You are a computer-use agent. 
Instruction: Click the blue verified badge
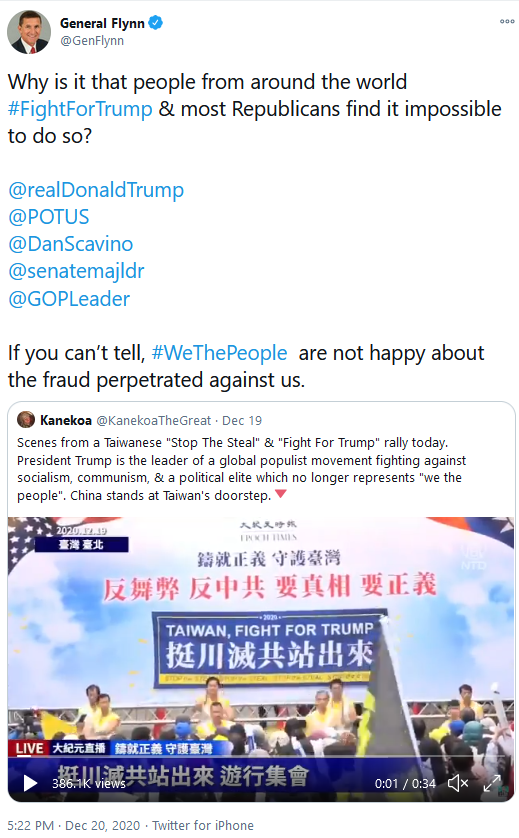(x=156, y=23)
